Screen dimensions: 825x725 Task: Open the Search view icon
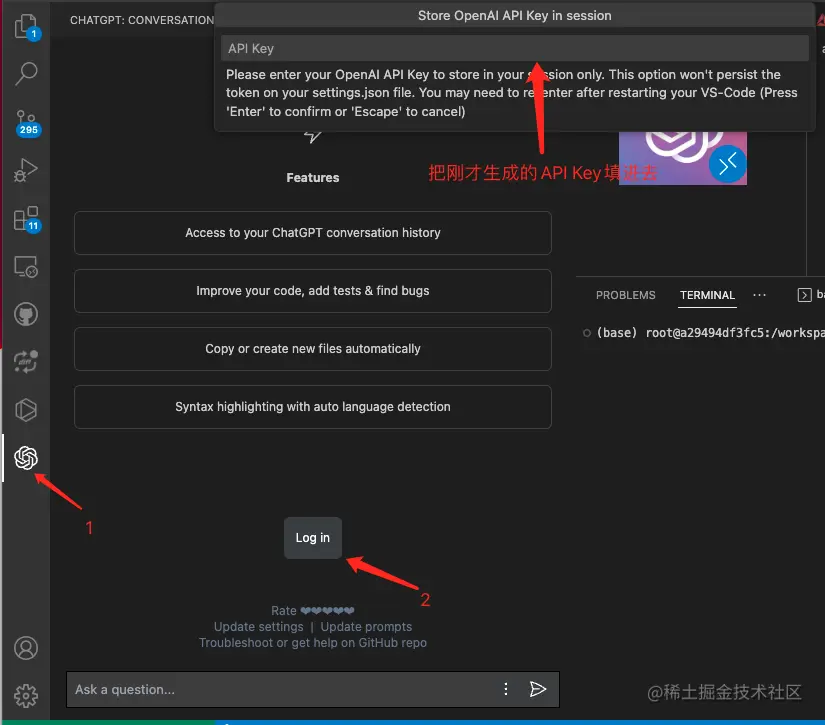pyautogui.click(x=26, y=74)
